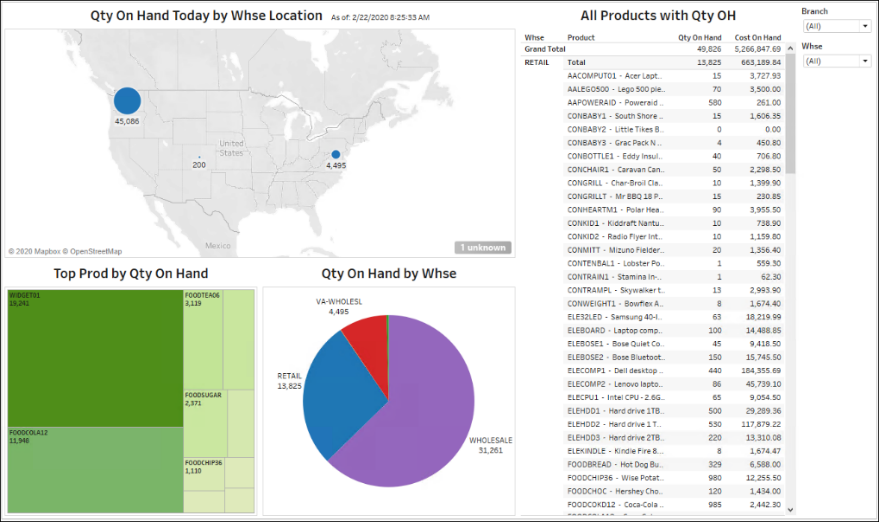Select the CONGRILL - Char-Broil row
Screen dimensions: 879x522
674,183
